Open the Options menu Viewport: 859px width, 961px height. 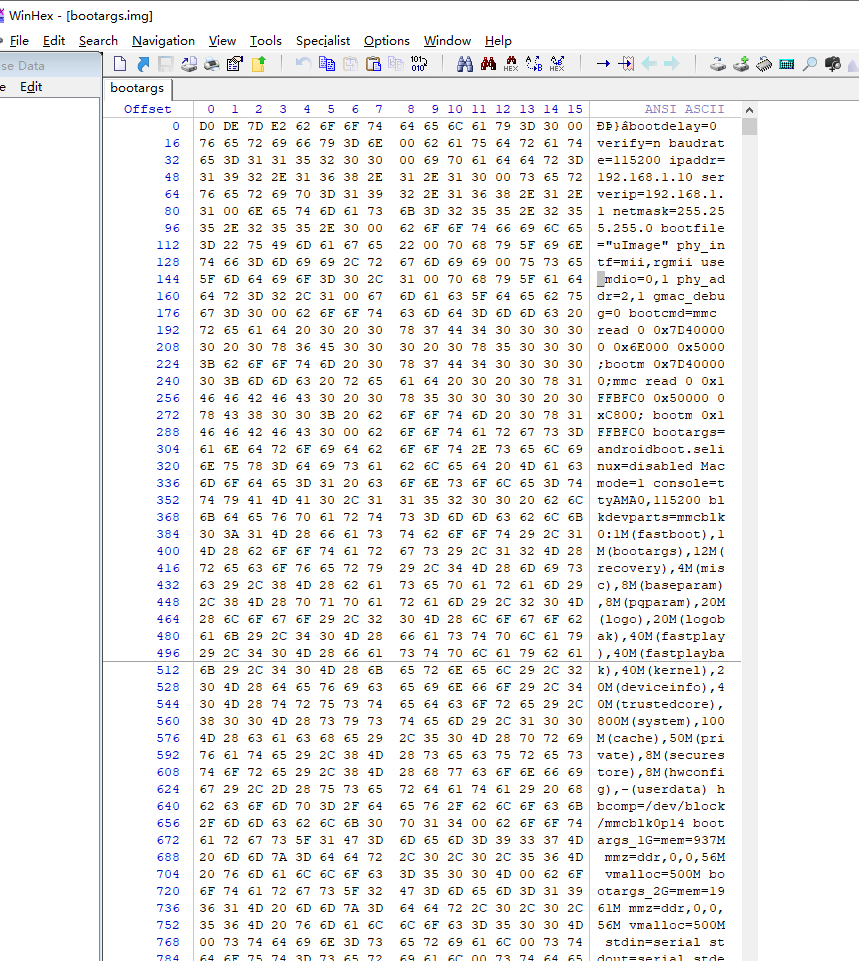point(387,41)
